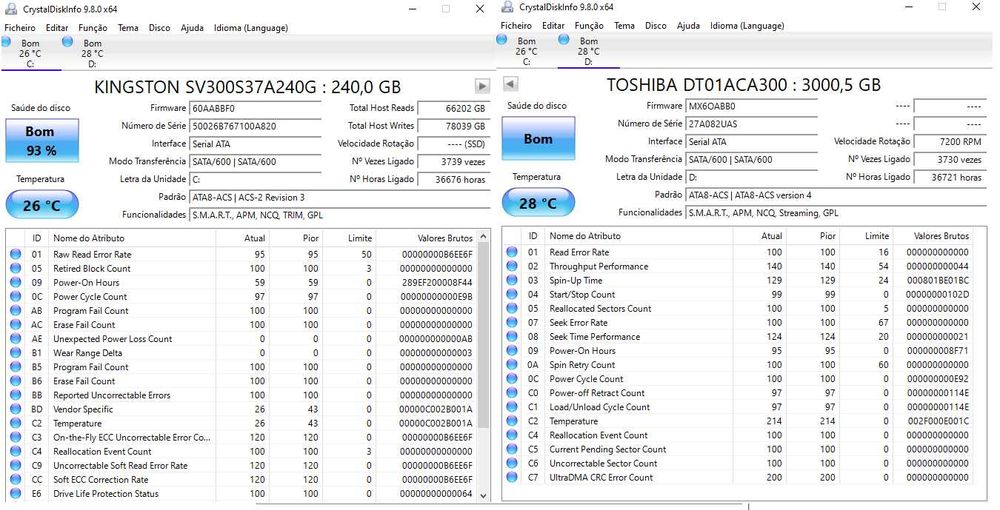The height and width of the screenshot is (510, 1000).
Task: Click status icon for Soft ECC Correction Rate
Action: point(15,479)
